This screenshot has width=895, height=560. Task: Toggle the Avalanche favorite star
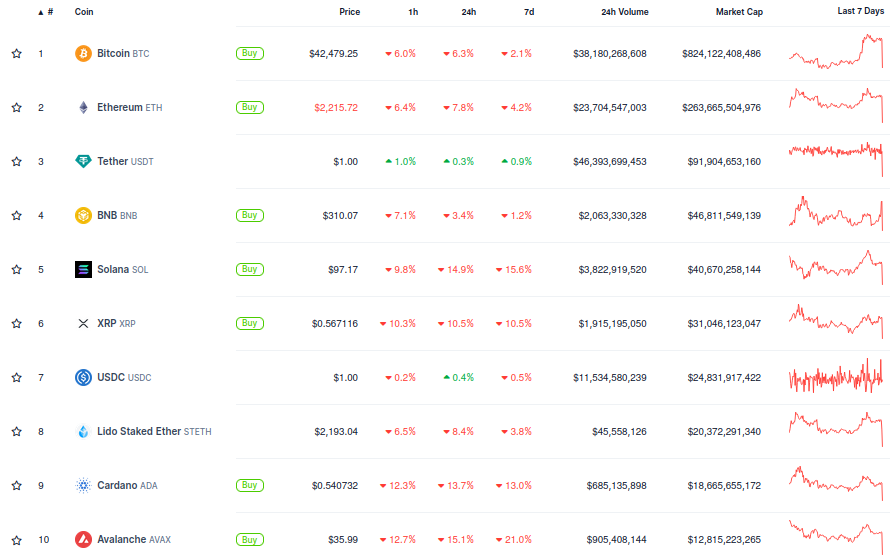coord(17,540)
